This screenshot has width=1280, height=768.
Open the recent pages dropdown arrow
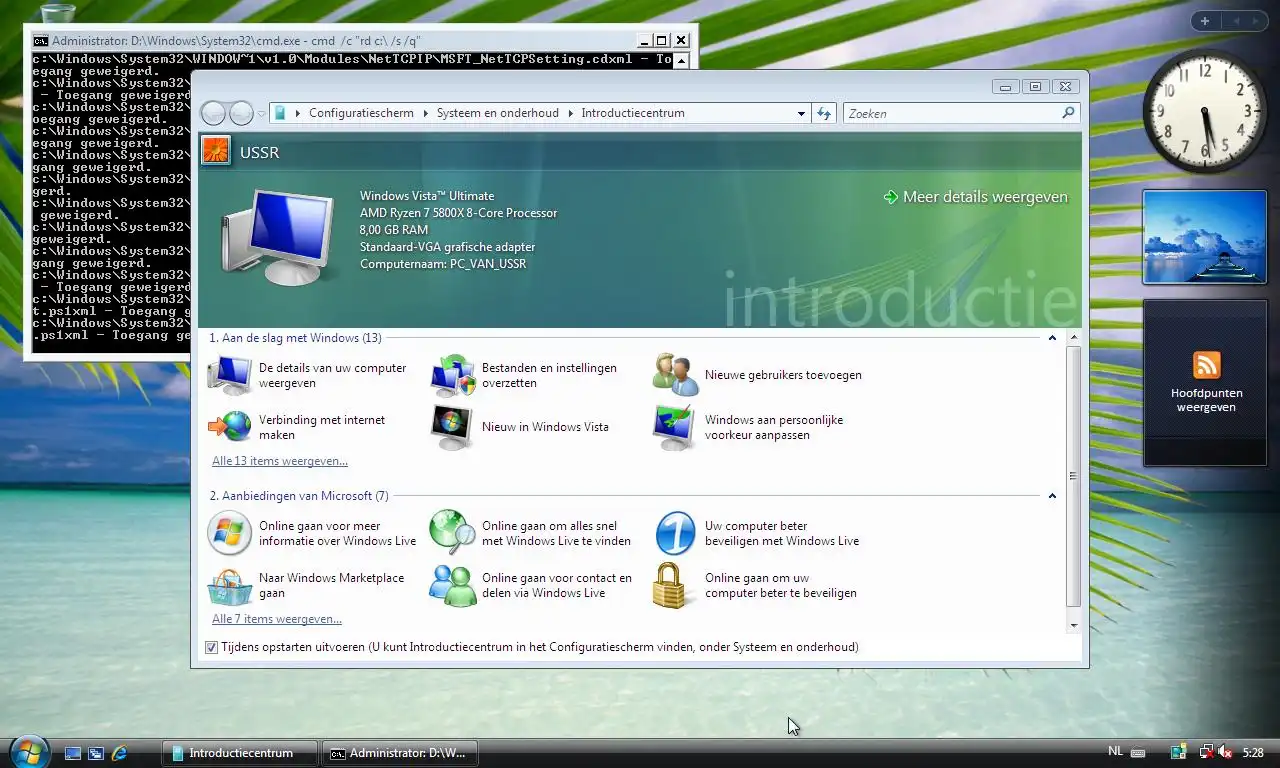(x=262, y=114)
